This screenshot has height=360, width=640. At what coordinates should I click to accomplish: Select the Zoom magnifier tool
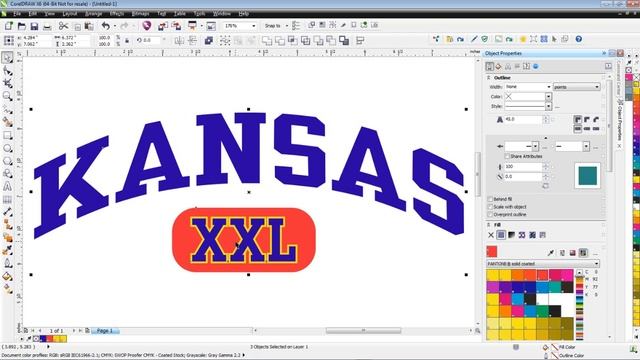[x=7, y=96]
